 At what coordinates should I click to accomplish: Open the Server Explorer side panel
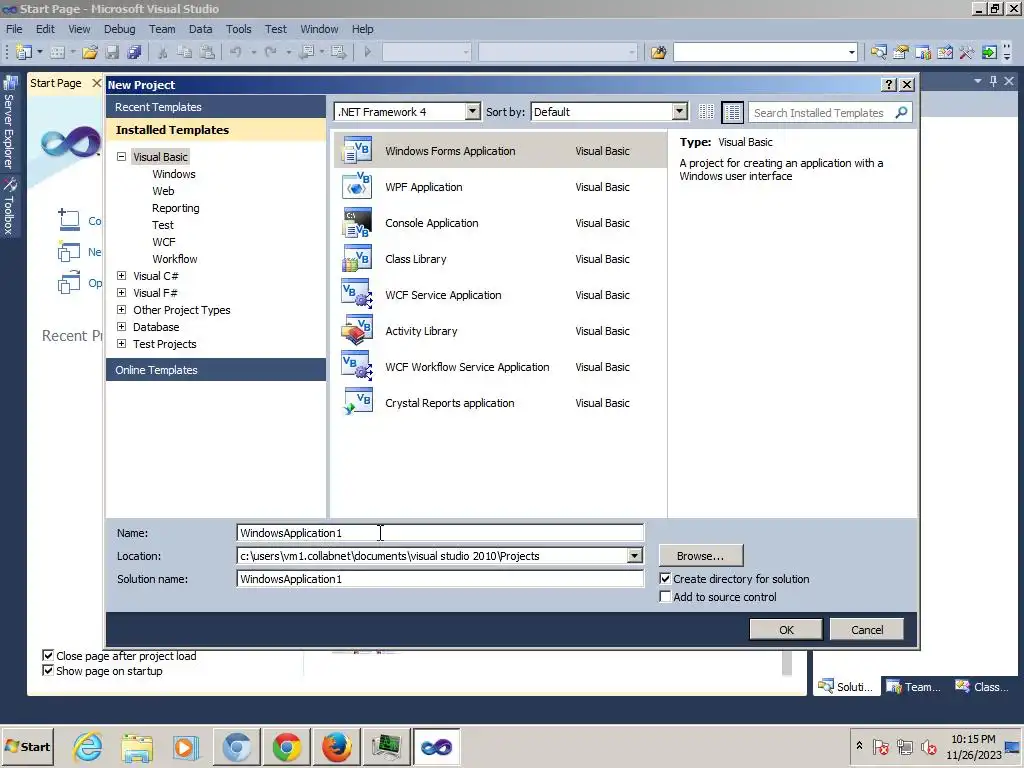coord(9,122)
